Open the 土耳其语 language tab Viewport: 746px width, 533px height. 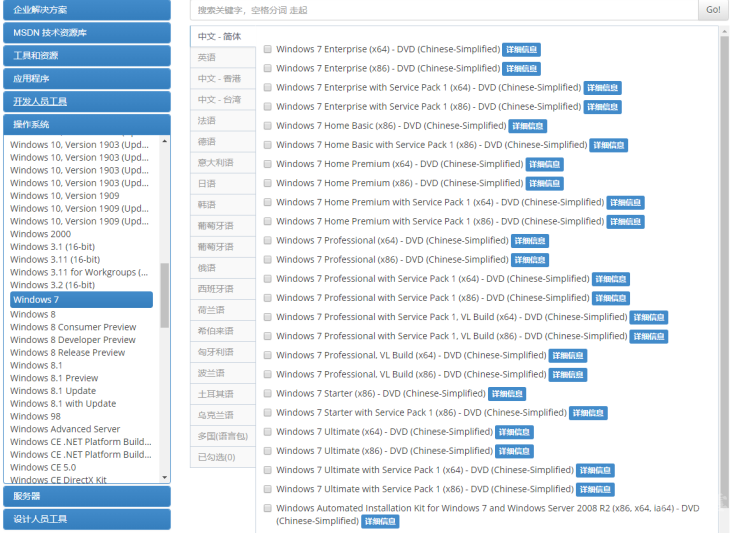click(223, 394)
